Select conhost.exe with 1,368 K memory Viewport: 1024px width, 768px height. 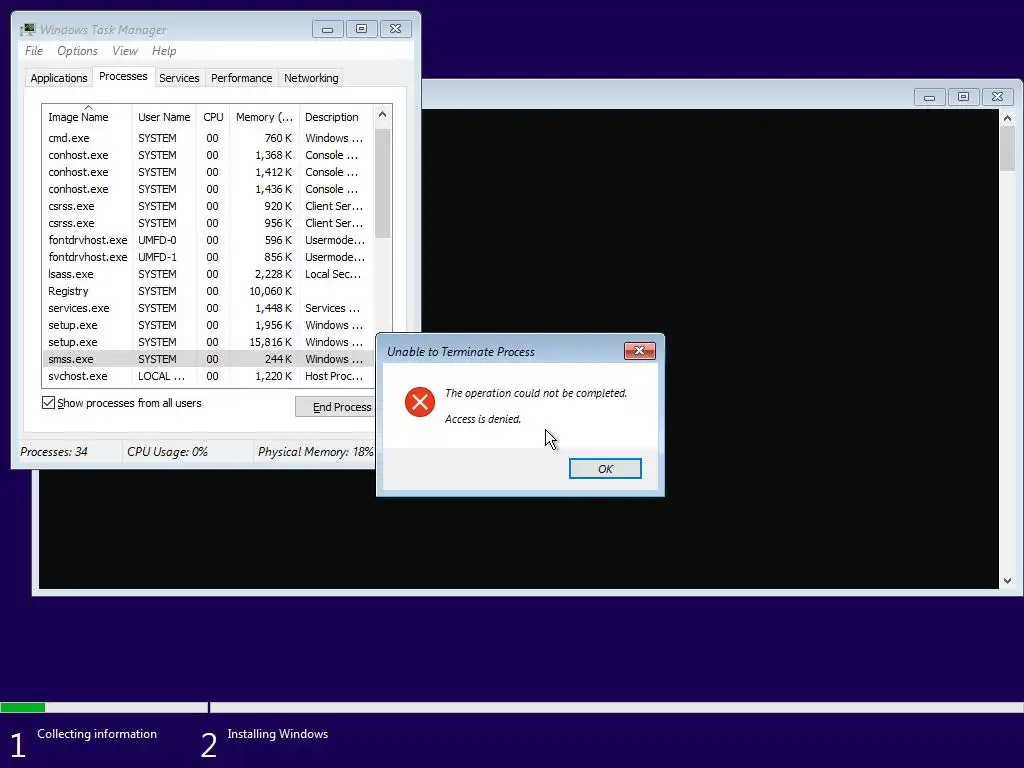[208, 155]
